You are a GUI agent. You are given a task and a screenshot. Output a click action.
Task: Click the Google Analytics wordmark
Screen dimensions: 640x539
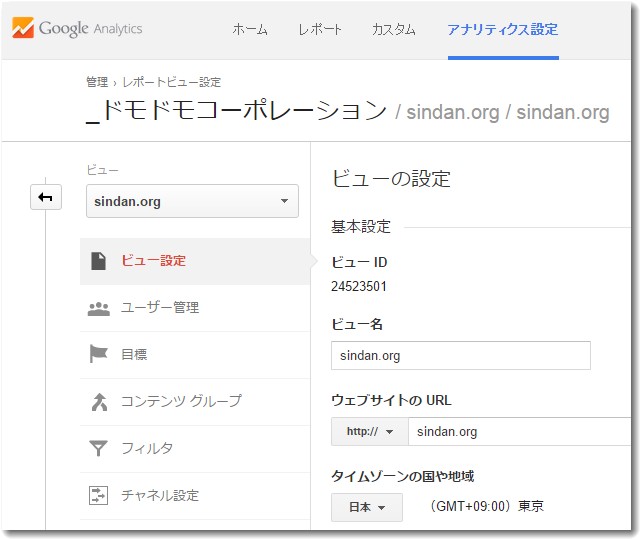(91, 29)
